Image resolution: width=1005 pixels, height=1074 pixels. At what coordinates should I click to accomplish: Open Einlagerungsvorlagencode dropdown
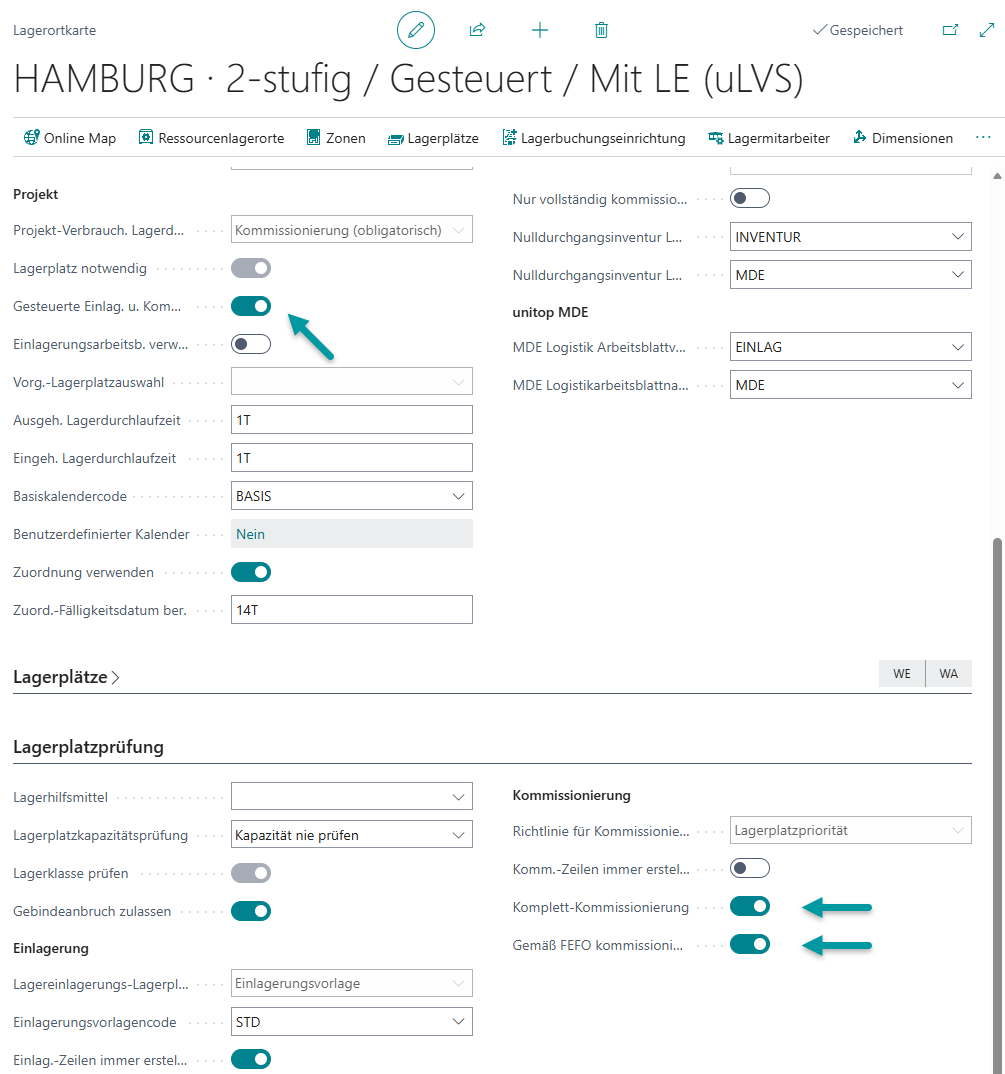click(x=459, y=1021)
